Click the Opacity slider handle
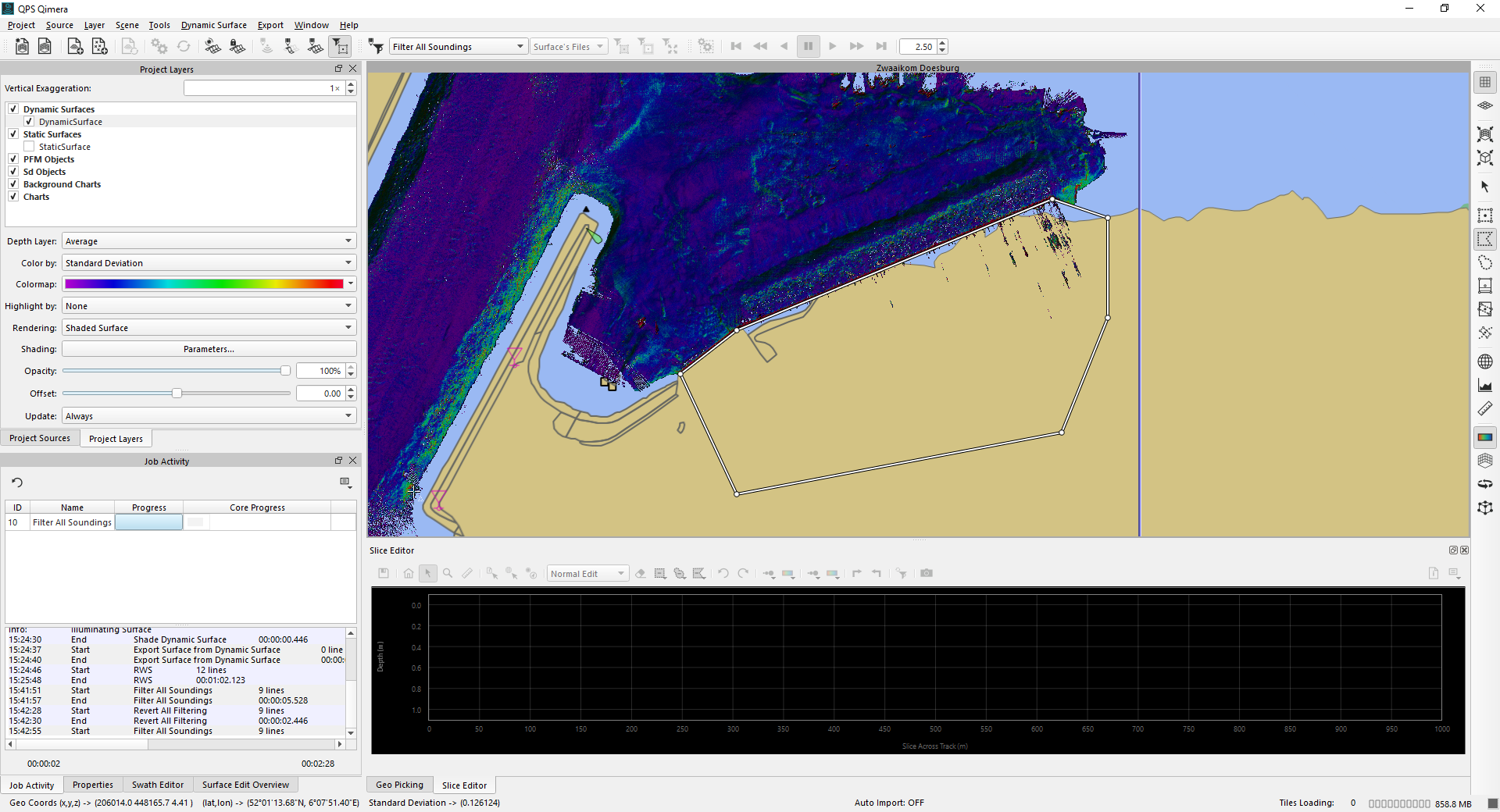Image resolution: width=1500 pixels, height=812 pixels. [285, 371]
